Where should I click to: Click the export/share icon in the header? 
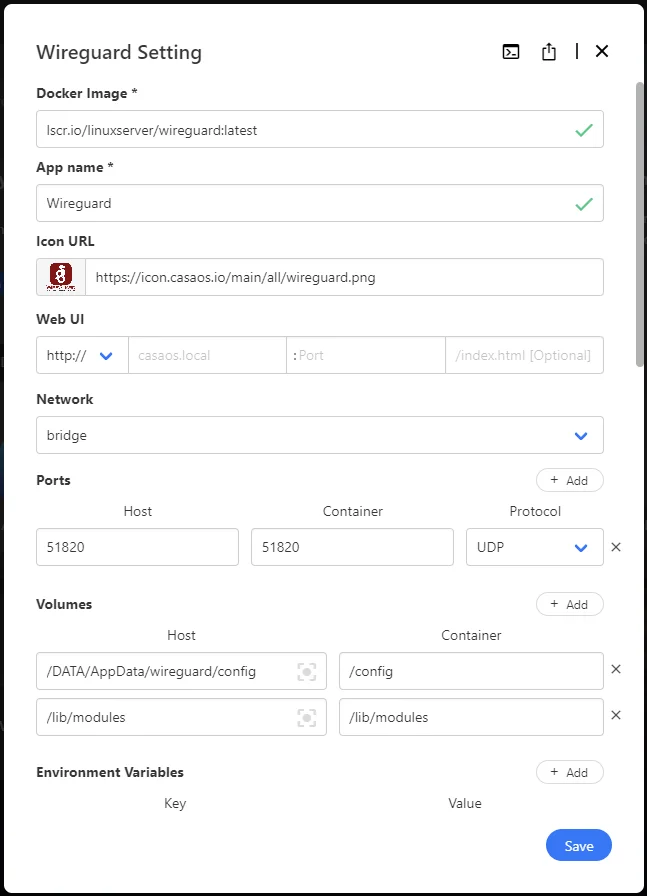[548, 51]
